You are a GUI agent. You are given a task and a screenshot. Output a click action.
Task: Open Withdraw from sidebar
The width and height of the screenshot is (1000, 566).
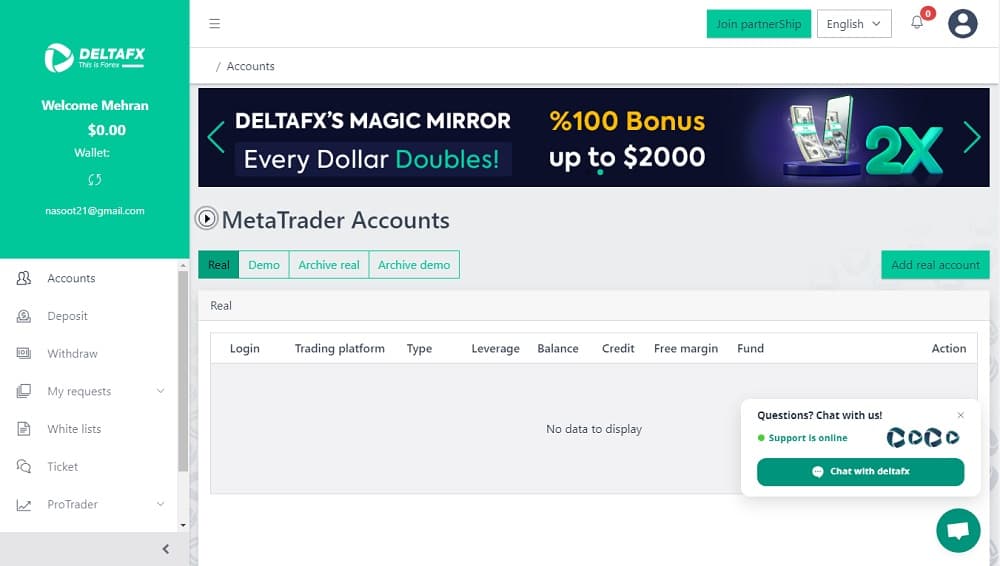tap(72, 354)
